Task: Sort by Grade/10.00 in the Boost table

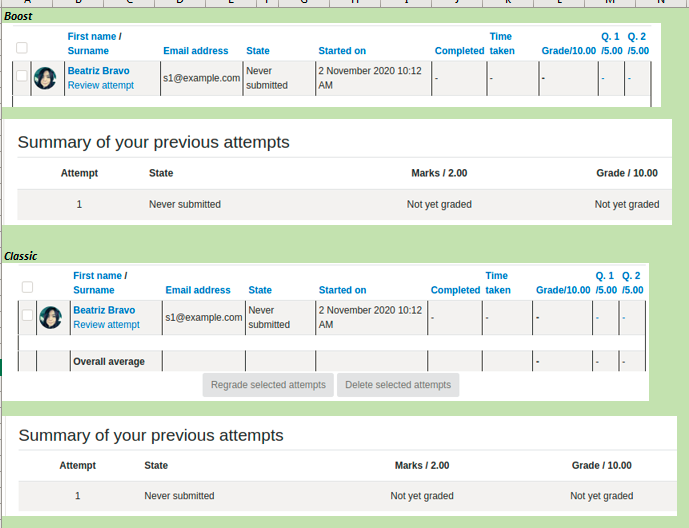Action: [569, 51]
